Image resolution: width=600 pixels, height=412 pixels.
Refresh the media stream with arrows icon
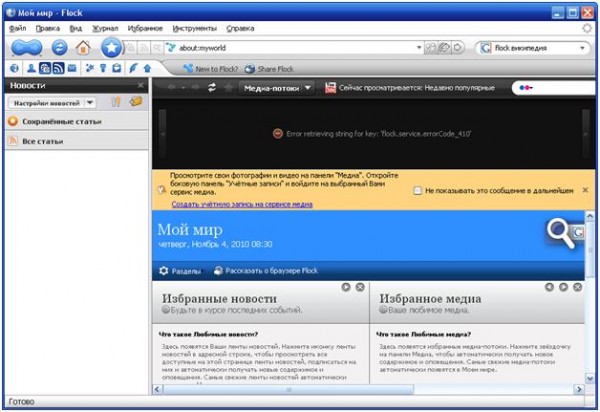[x=212, y=88]
